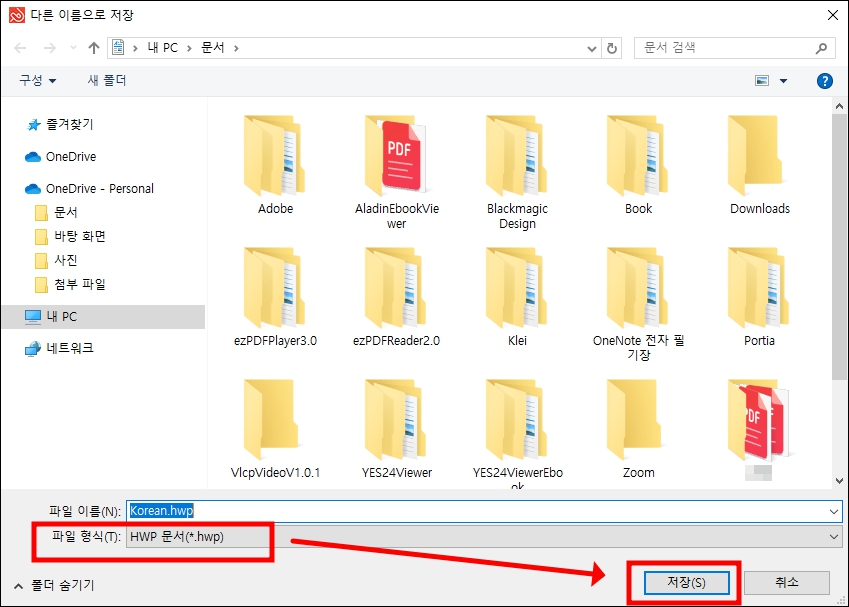This screenshot has width=849, height=607.
Task: Click the 취소 button
Action: coord(787,583)
